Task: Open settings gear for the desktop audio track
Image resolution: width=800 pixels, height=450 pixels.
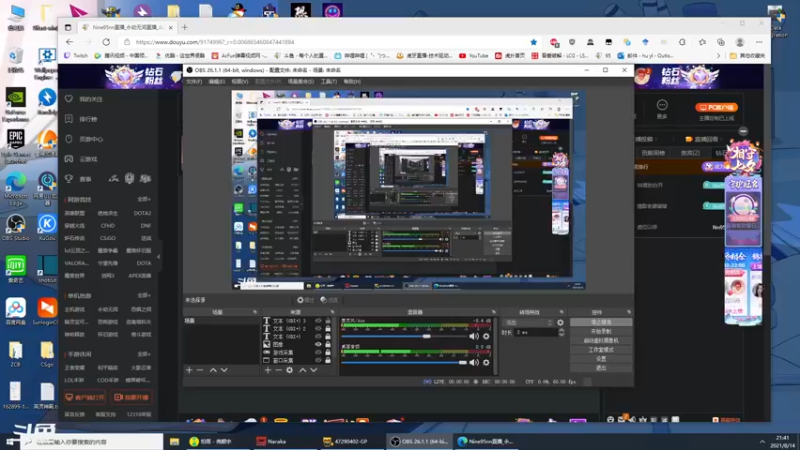Action: coord(486,362)
